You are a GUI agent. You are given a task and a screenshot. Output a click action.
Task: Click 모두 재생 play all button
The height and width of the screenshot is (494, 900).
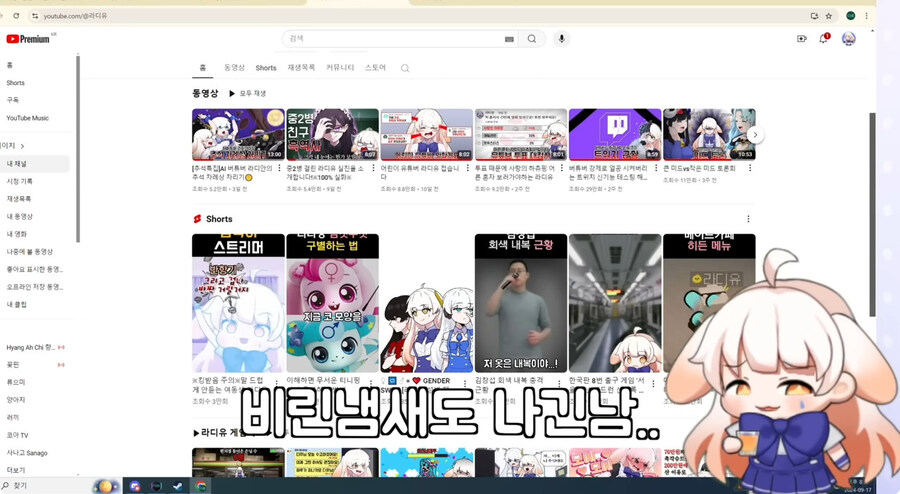[247, 93]
